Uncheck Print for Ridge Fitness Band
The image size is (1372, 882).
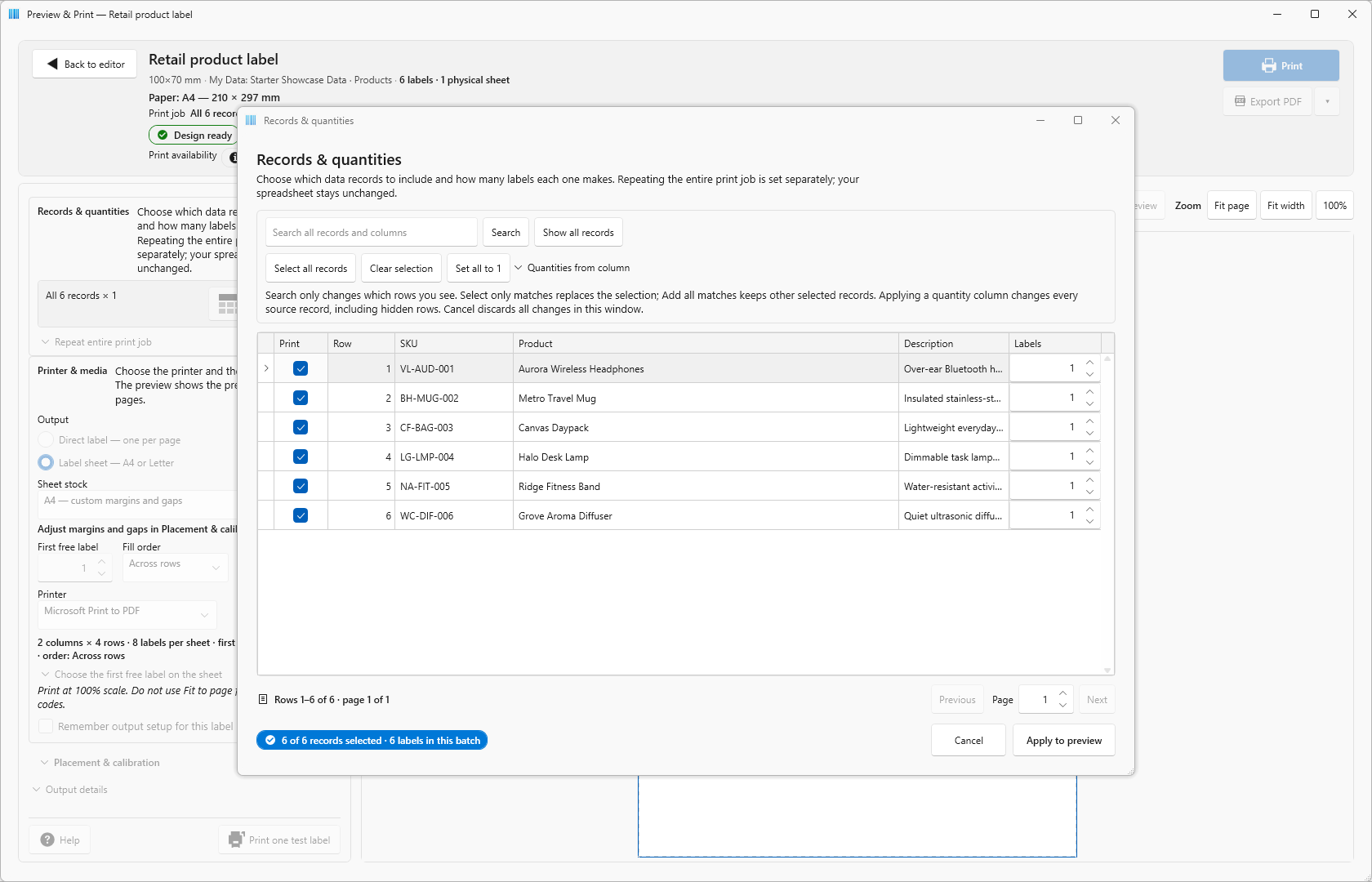pos(301,486)
